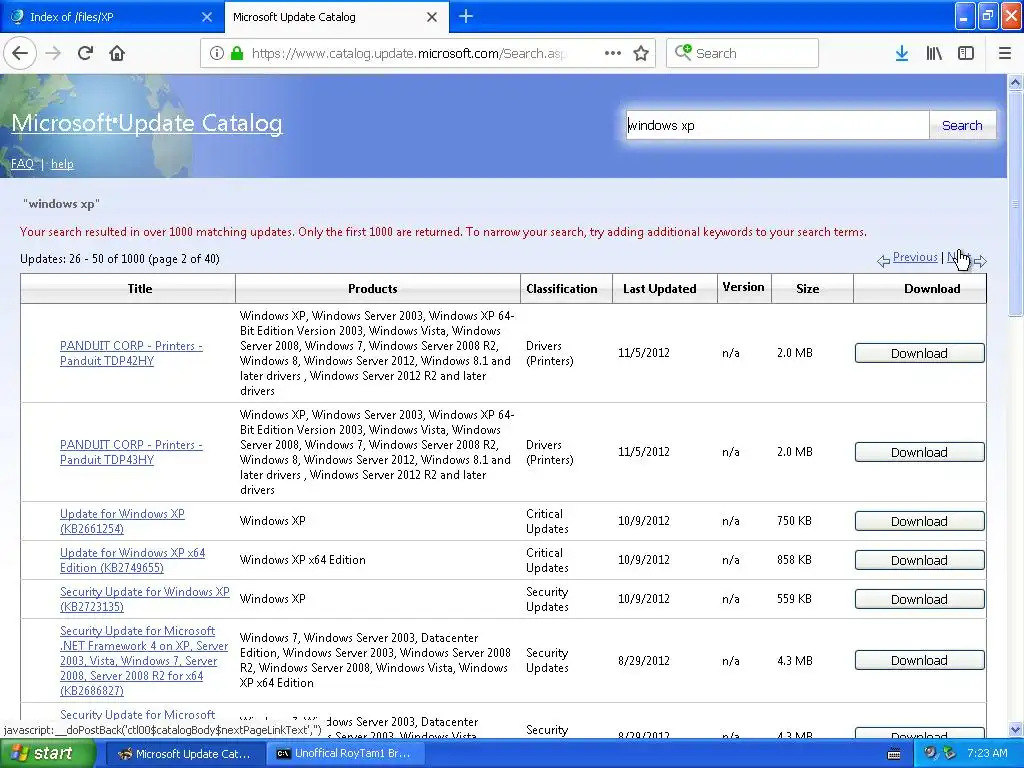Click the browser forward arrow
1024x768 pixels.
(54, 54)
